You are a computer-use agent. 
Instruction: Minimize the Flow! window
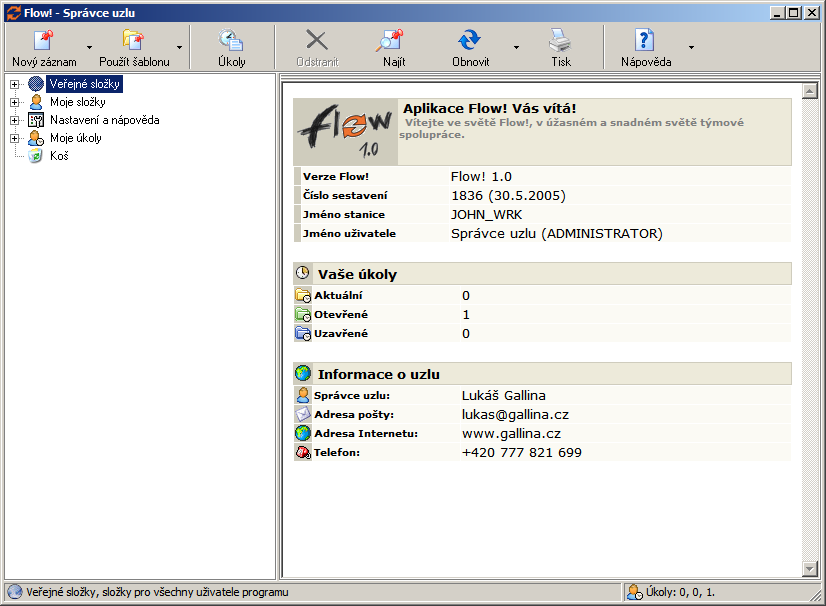pos(778,13)
